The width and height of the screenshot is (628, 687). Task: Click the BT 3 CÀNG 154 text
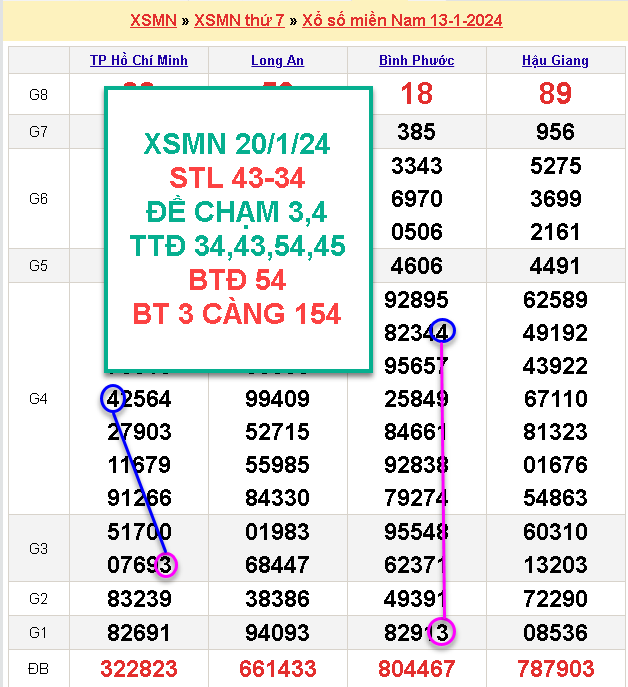tap(237, 314)
